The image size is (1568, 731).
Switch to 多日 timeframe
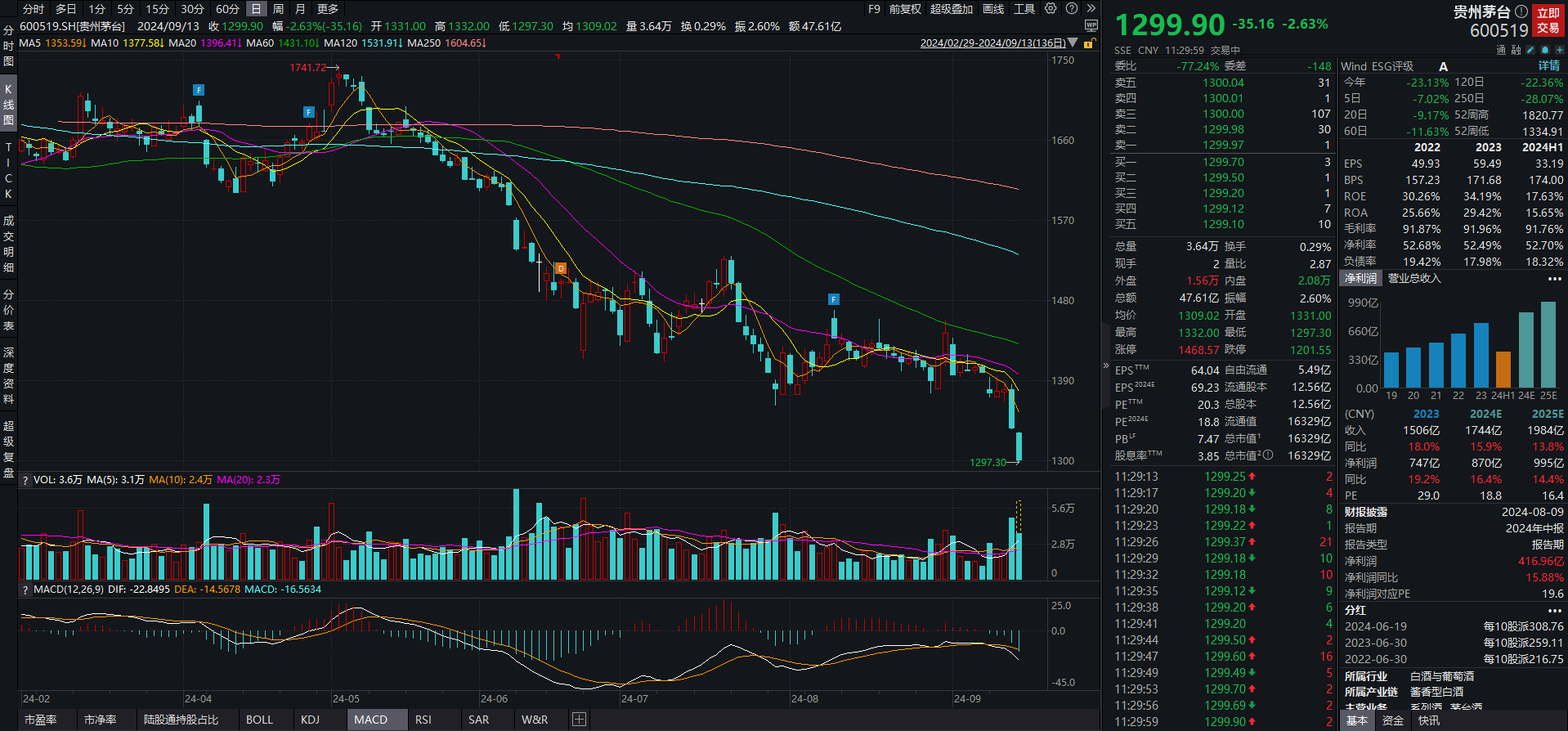(x=65, y=9)
